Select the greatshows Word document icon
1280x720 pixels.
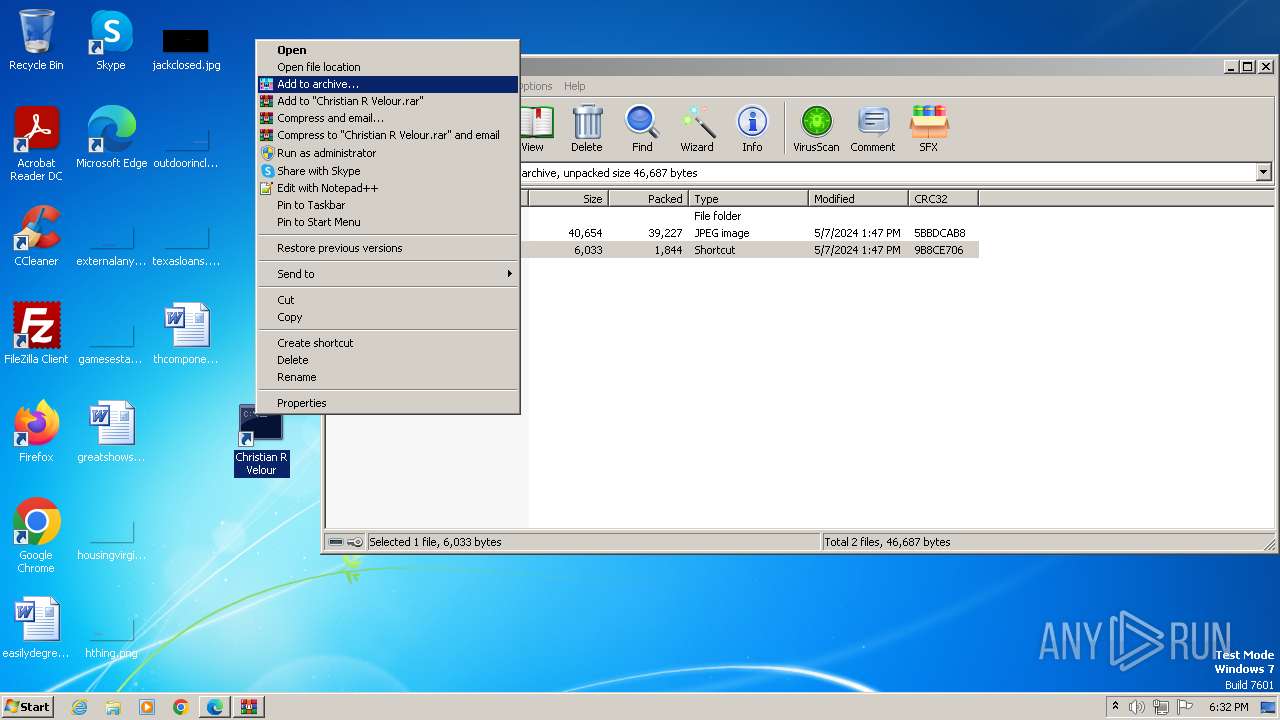point(111,431)
